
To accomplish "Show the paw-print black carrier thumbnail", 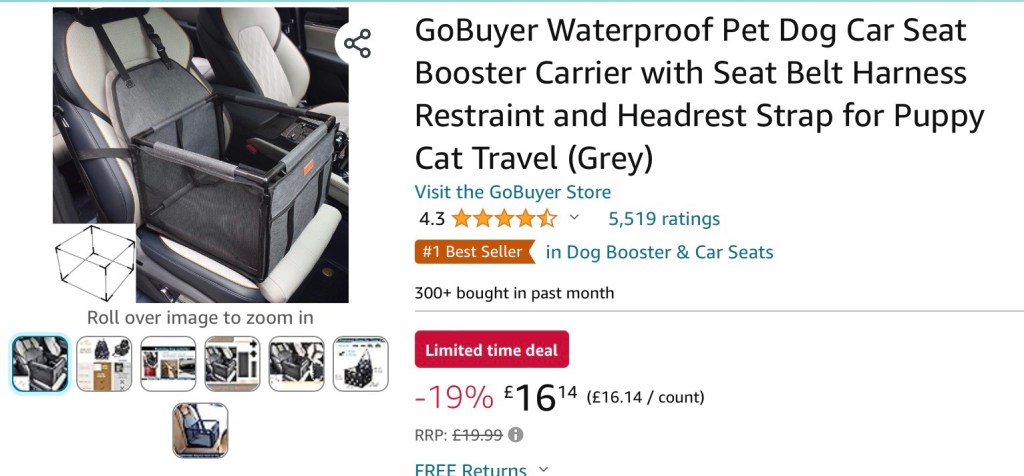I will point(360,363).
